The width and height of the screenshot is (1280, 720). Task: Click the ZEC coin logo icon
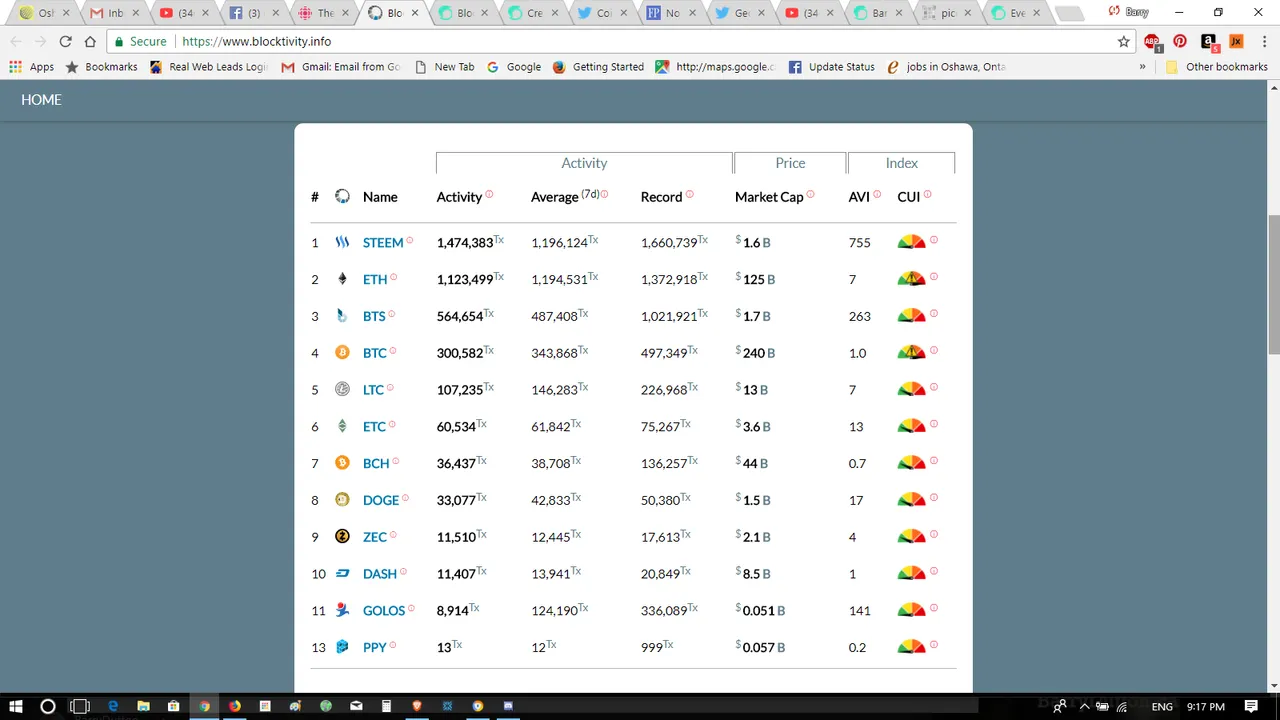click(x=342, y=536)
